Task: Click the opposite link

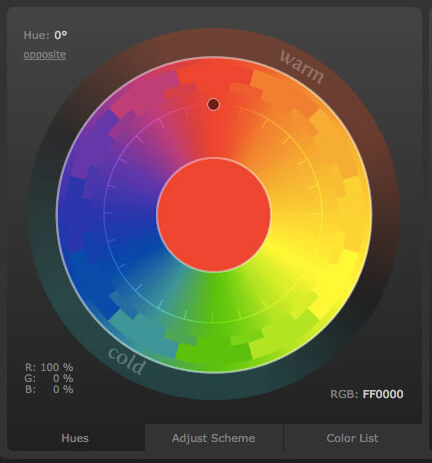Action: tap(45, 54)
